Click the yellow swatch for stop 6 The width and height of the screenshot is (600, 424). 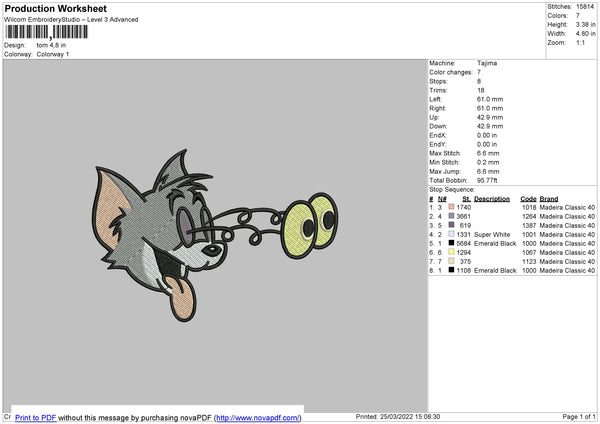[x=451, y=252]
